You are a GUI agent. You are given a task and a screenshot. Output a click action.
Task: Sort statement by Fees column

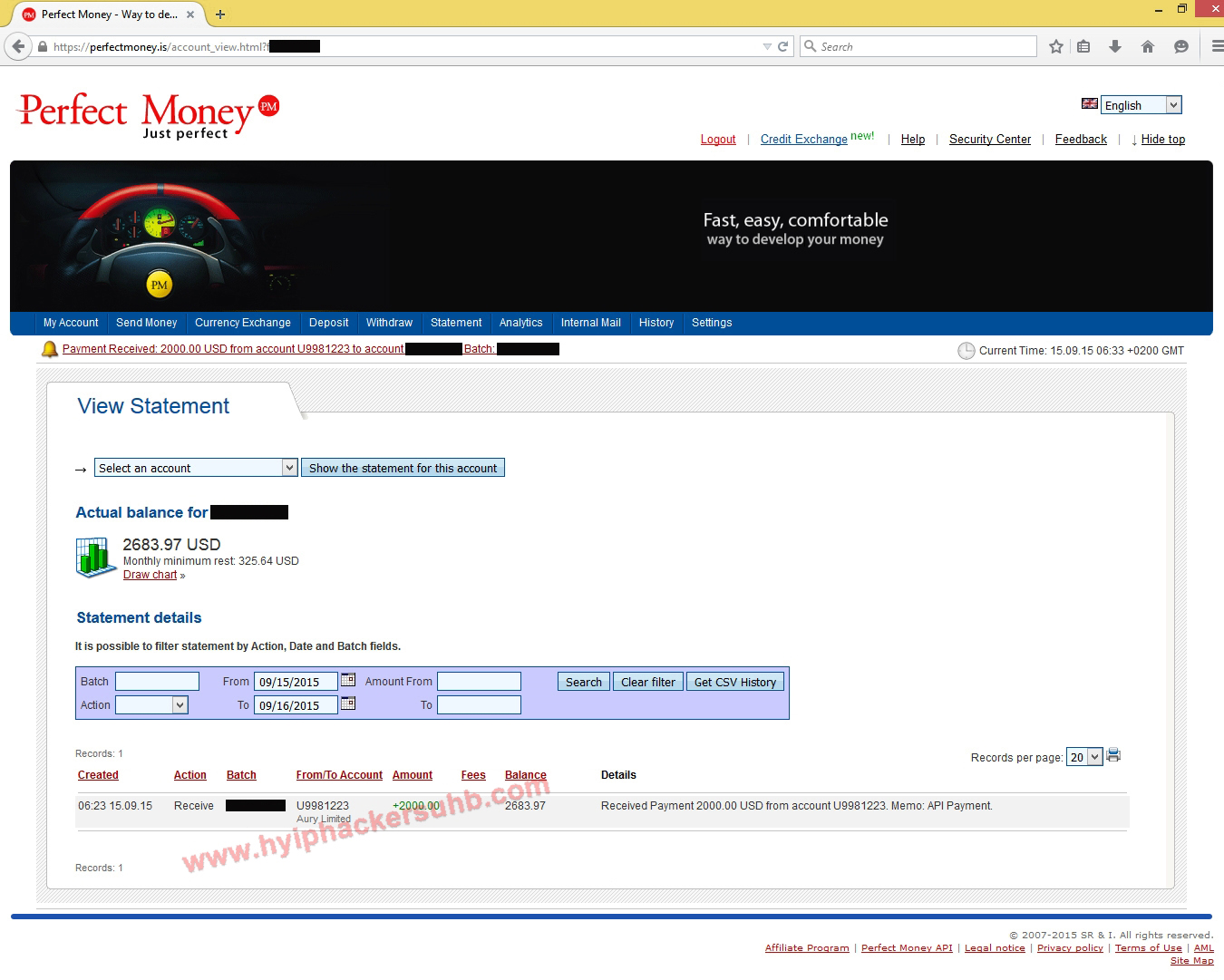[473, 775]
